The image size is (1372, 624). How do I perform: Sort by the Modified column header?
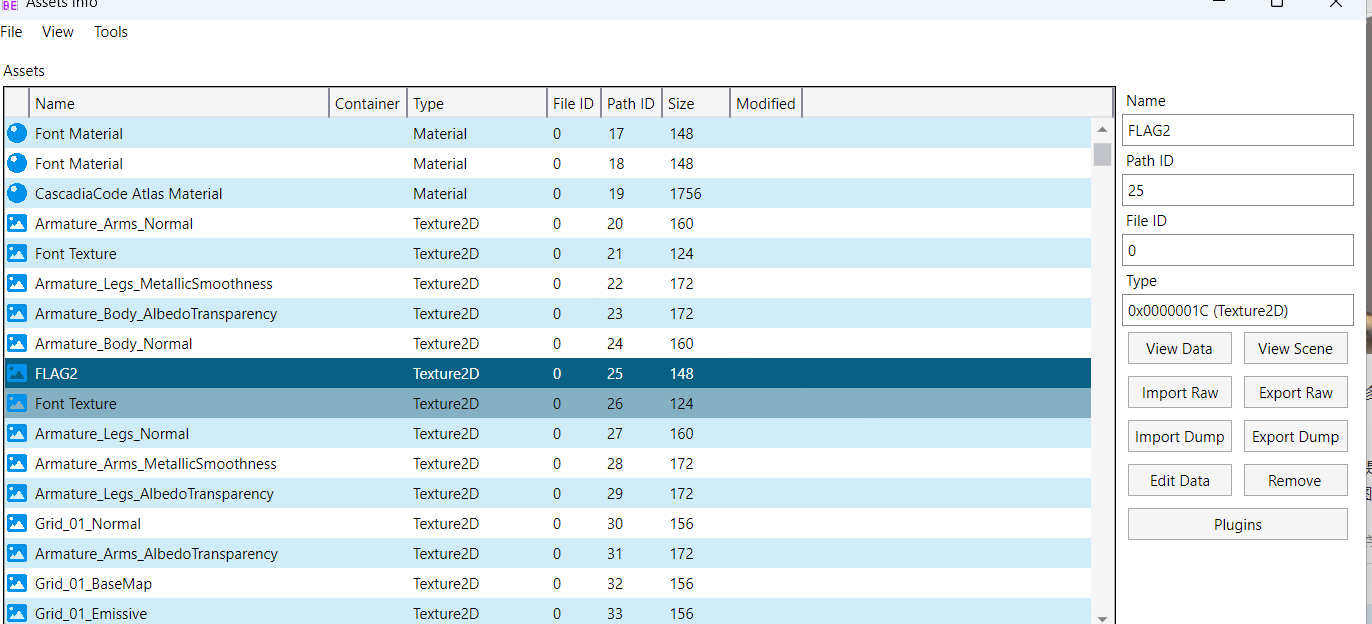pyautogui.click(x=766, y=103)
